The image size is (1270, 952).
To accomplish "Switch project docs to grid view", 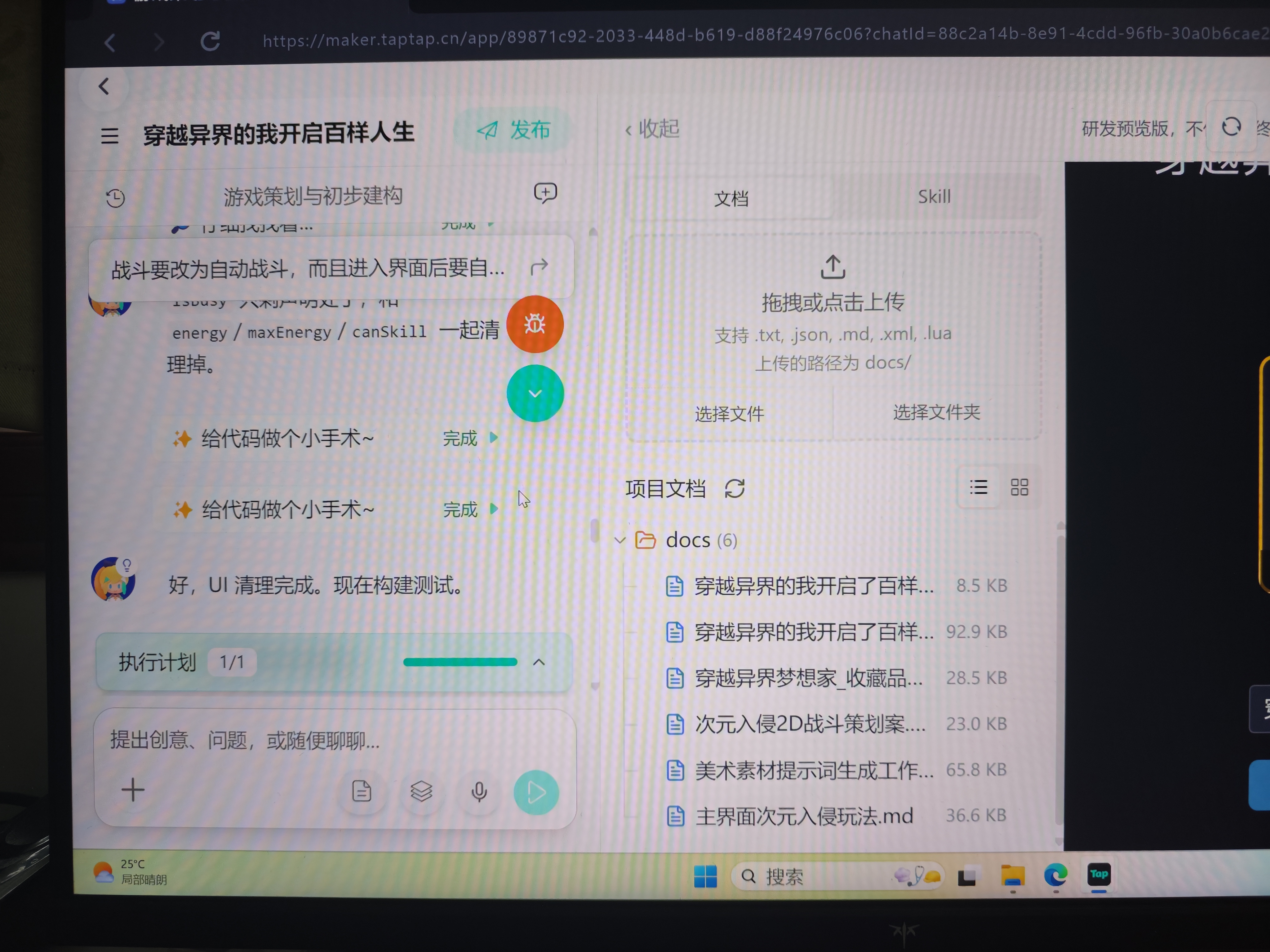I will 1019,487.
